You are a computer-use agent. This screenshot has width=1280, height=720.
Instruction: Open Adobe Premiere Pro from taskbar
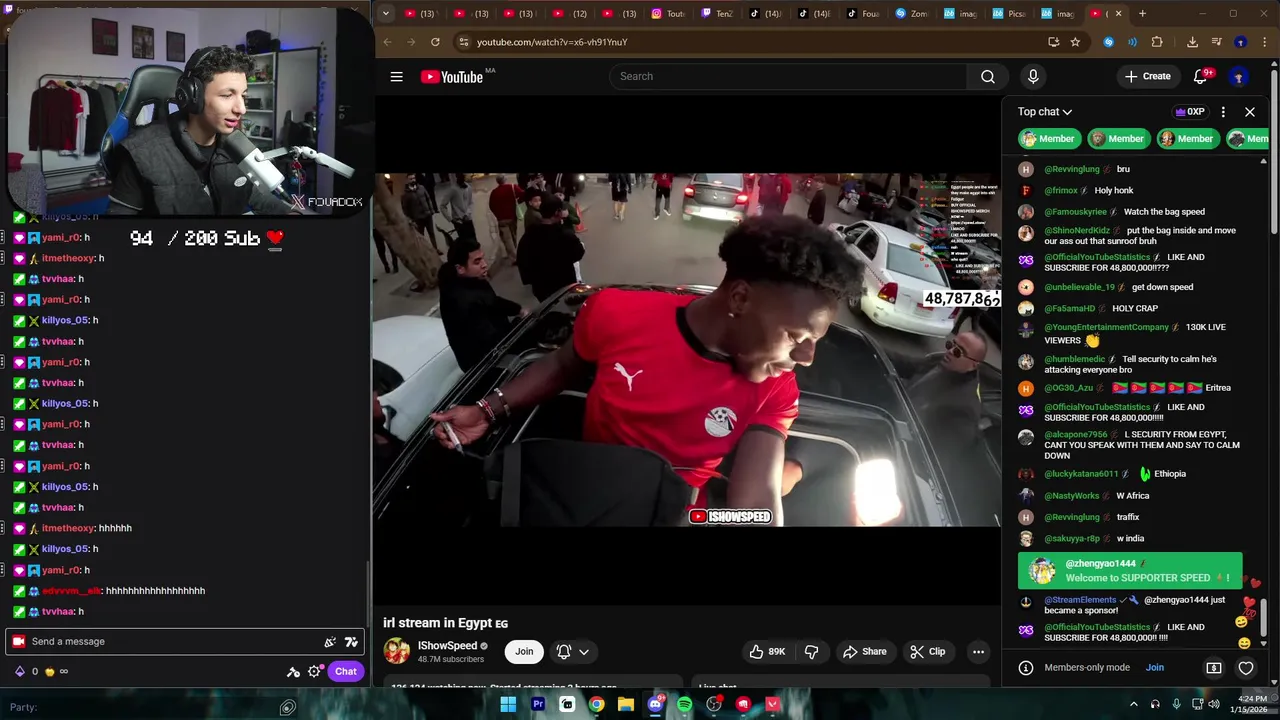click(538, 704)
